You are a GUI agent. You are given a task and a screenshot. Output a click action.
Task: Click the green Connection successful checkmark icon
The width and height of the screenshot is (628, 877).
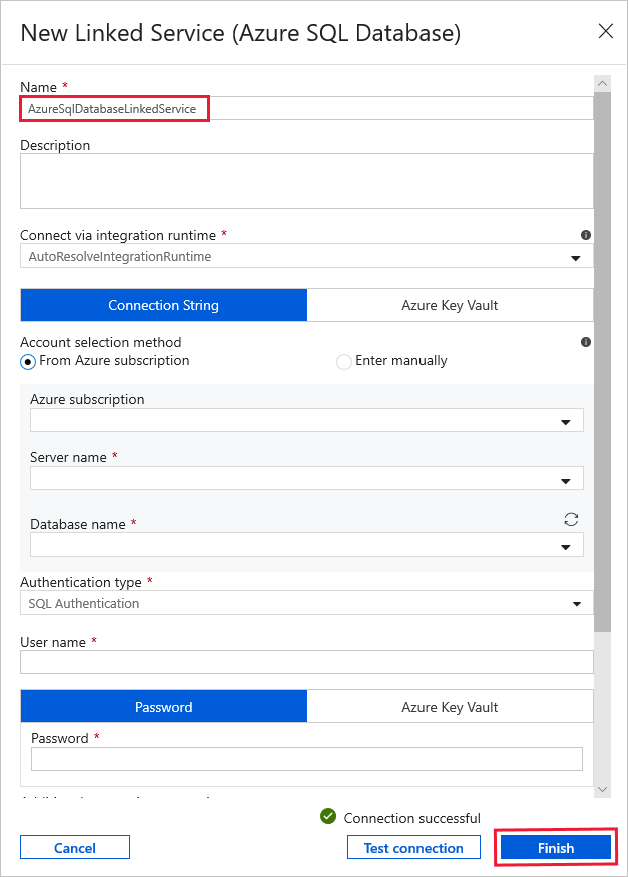click(328, 817)
